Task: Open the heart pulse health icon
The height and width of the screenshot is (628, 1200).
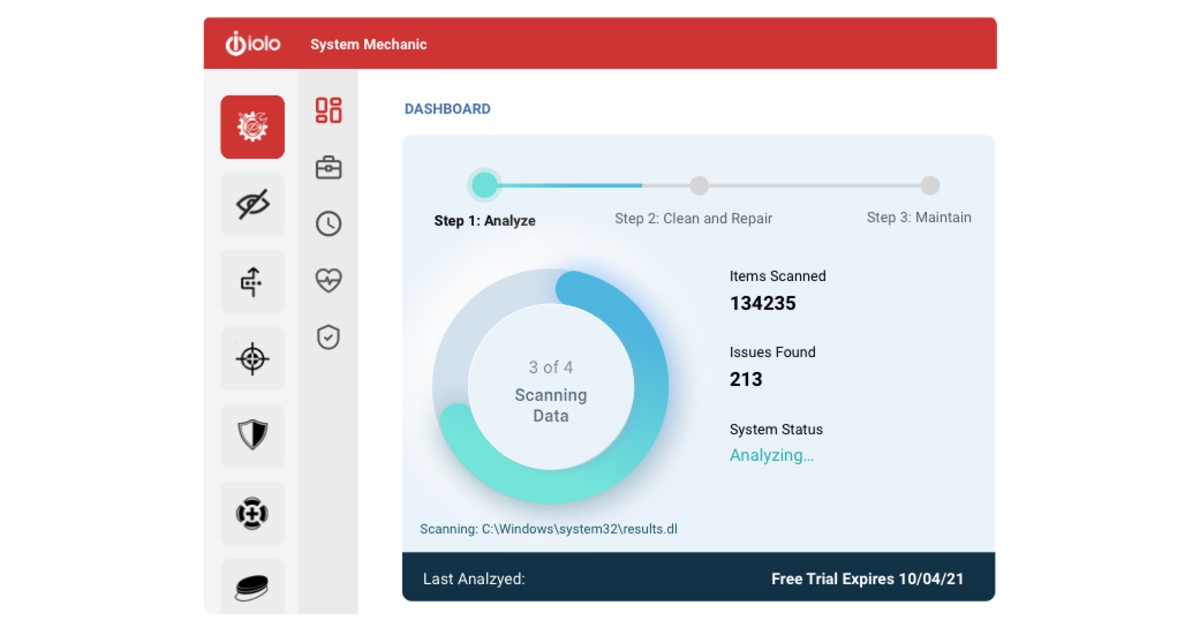Action: coord(328,281)
